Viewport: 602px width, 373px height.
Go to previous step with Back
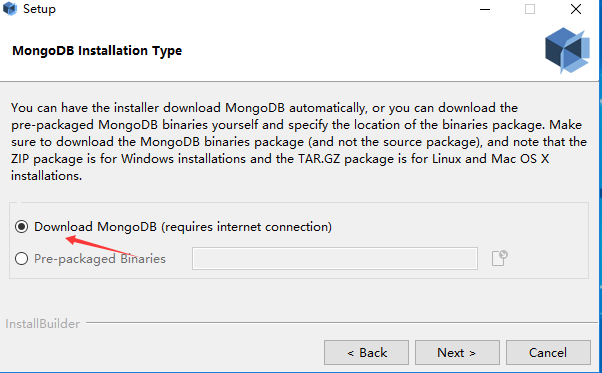click(366, 352)
